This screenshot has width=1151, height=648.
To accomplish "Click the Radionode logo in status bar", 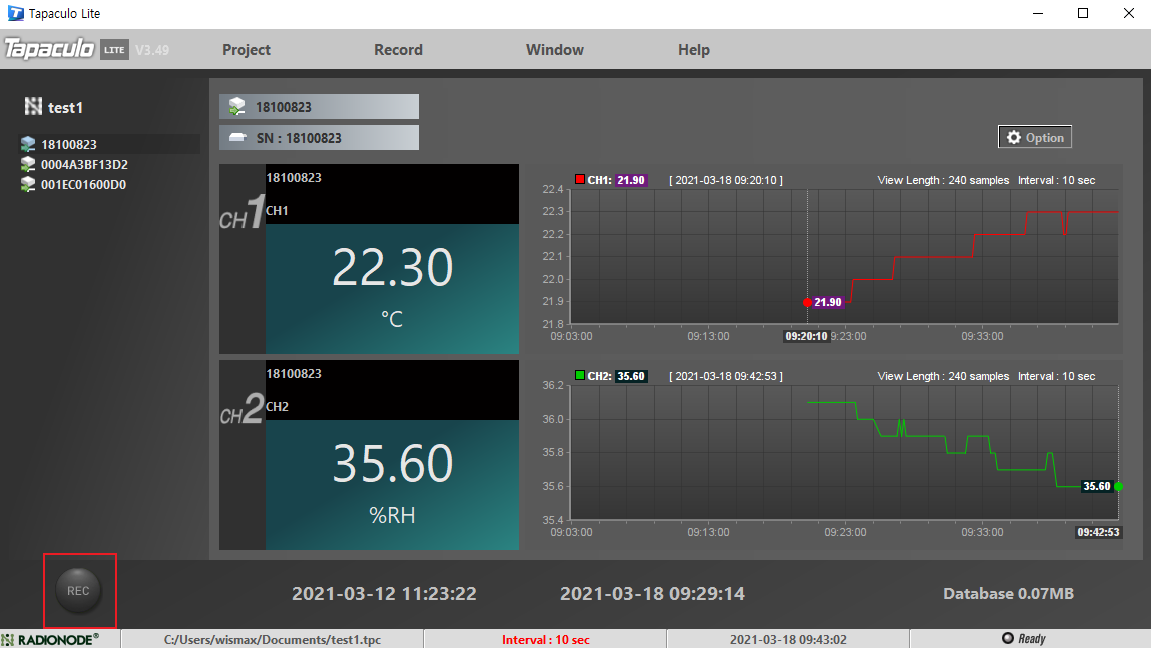I will coord(50,640).
